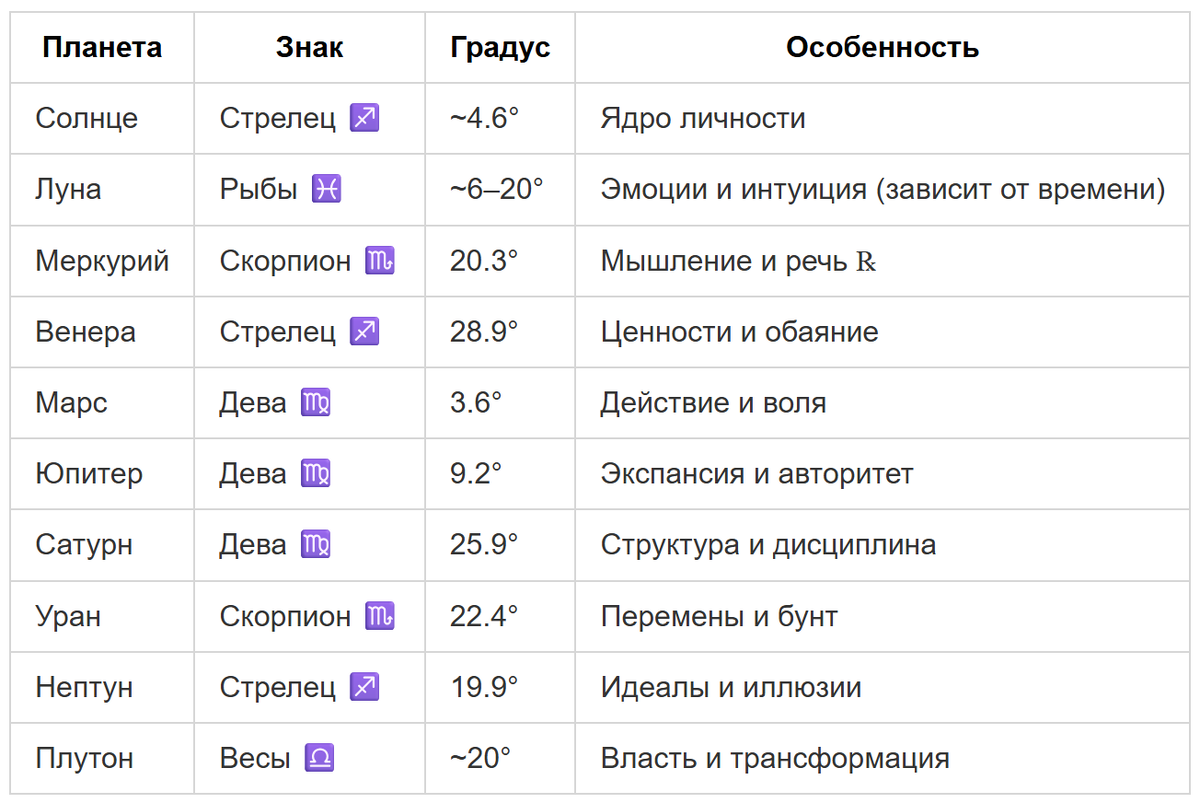This screenshot has height=803, width=1200.
Task: Select the Луна planet name cell
Action: click(x=102, y=190)
